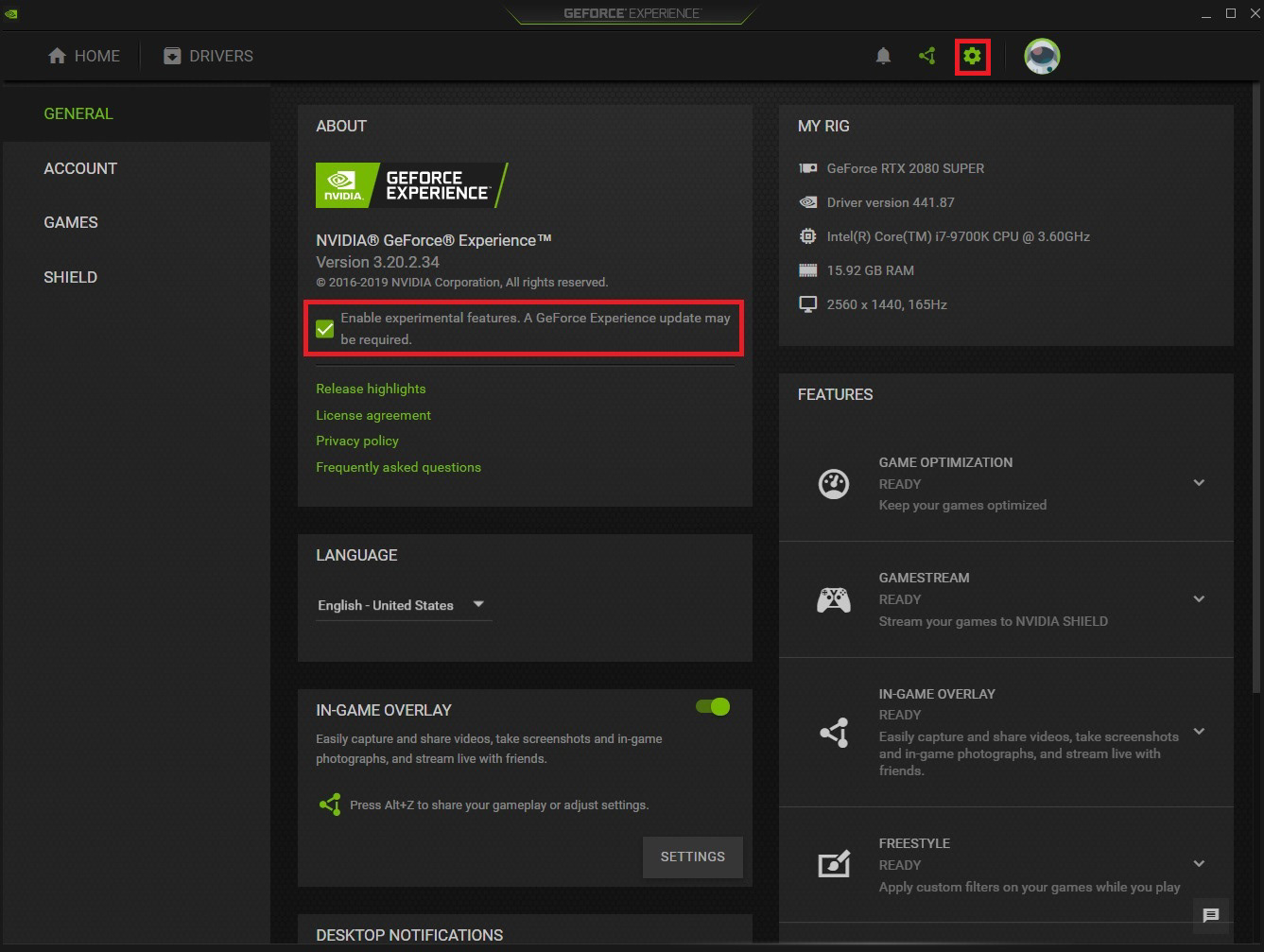Click the GeForce Experience logo in About
This screenshot has width=1264, height=952.
coord(412,185)
